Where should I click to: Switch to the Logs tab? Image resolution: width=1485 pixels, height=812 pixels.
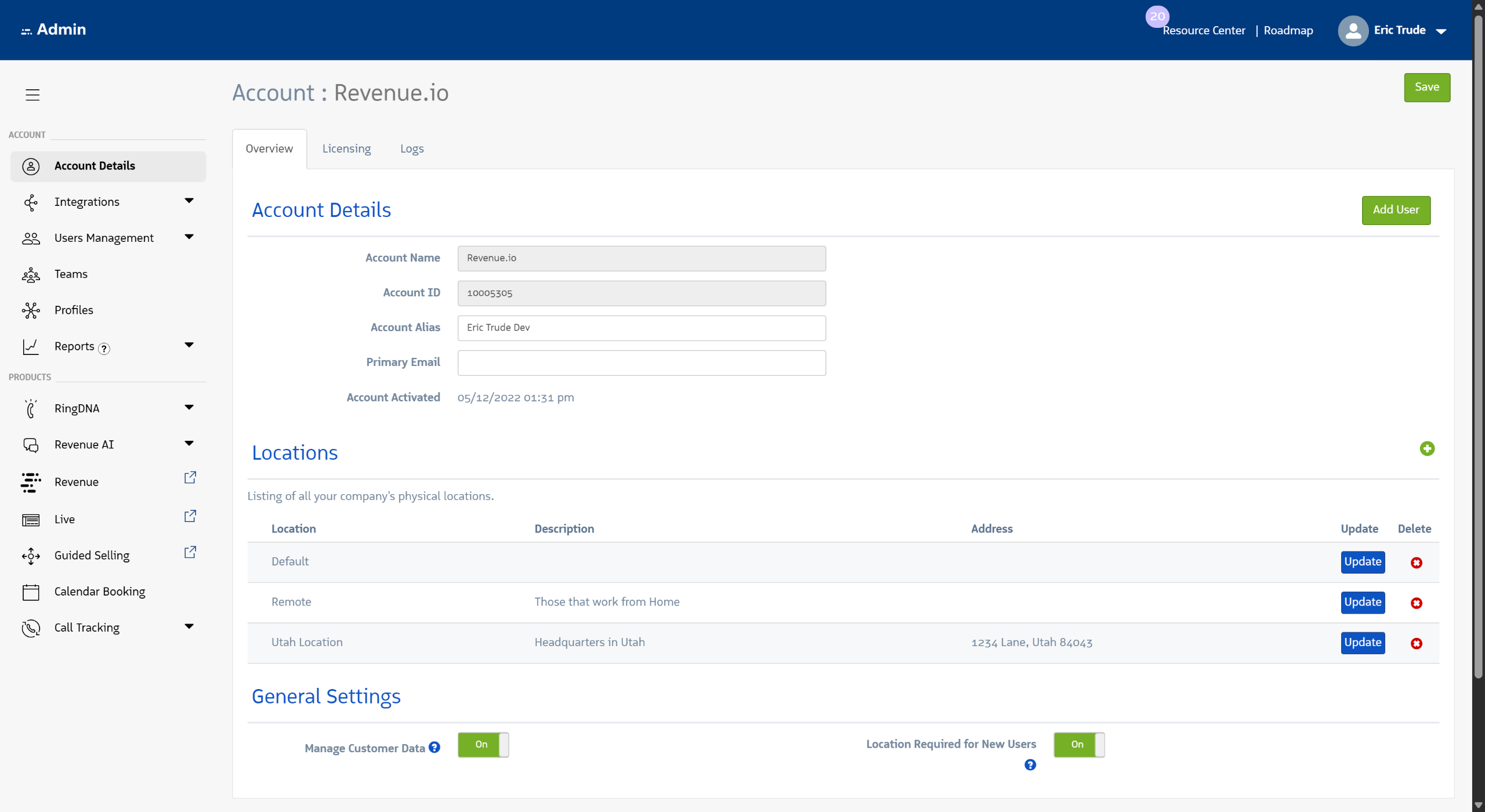412,149
